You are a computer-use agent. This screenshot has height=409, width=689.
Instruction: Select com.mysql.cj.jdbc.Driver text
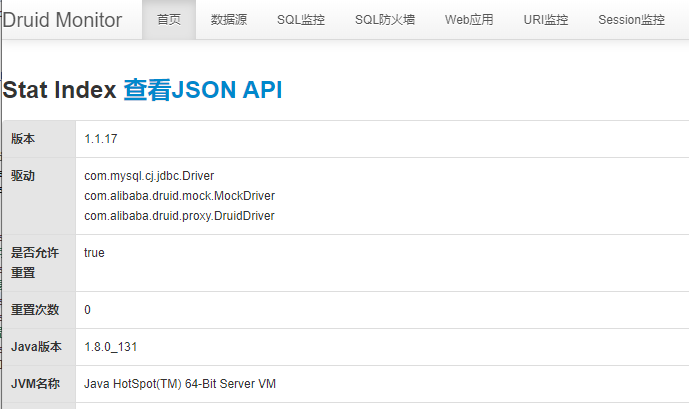149,176
